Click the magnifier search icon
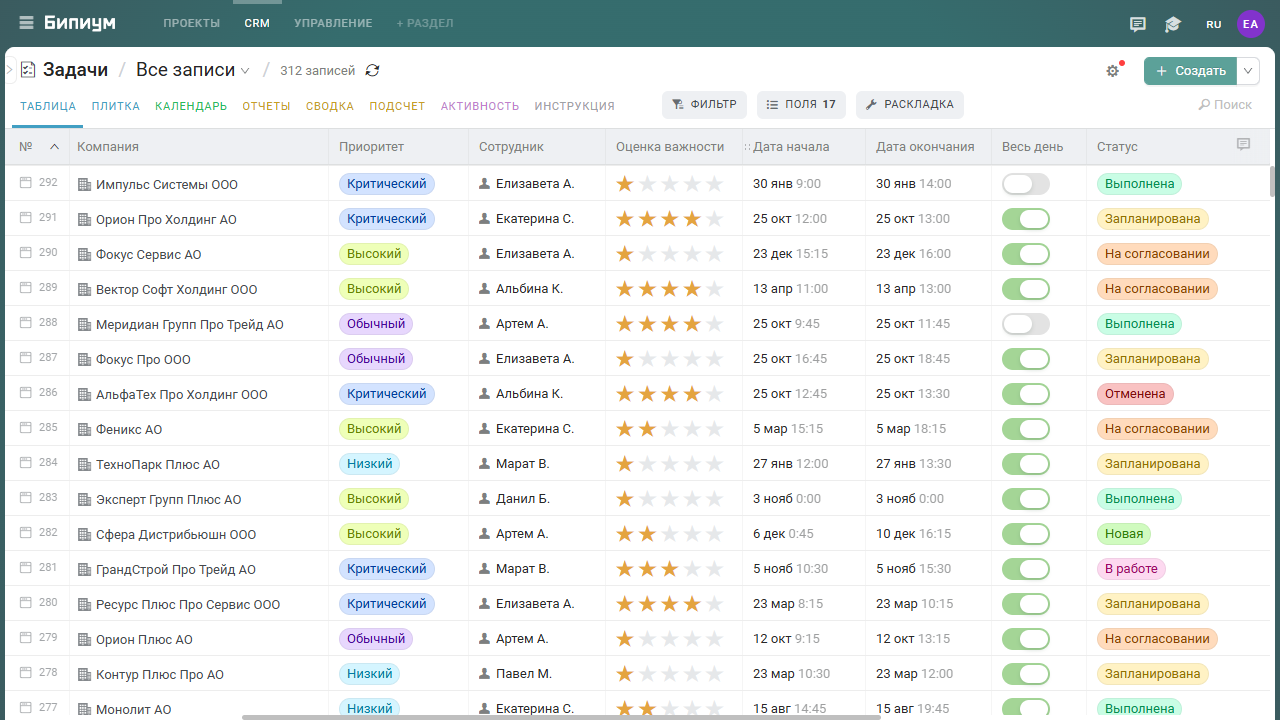1280x720 pixels. click(1204, 105)
